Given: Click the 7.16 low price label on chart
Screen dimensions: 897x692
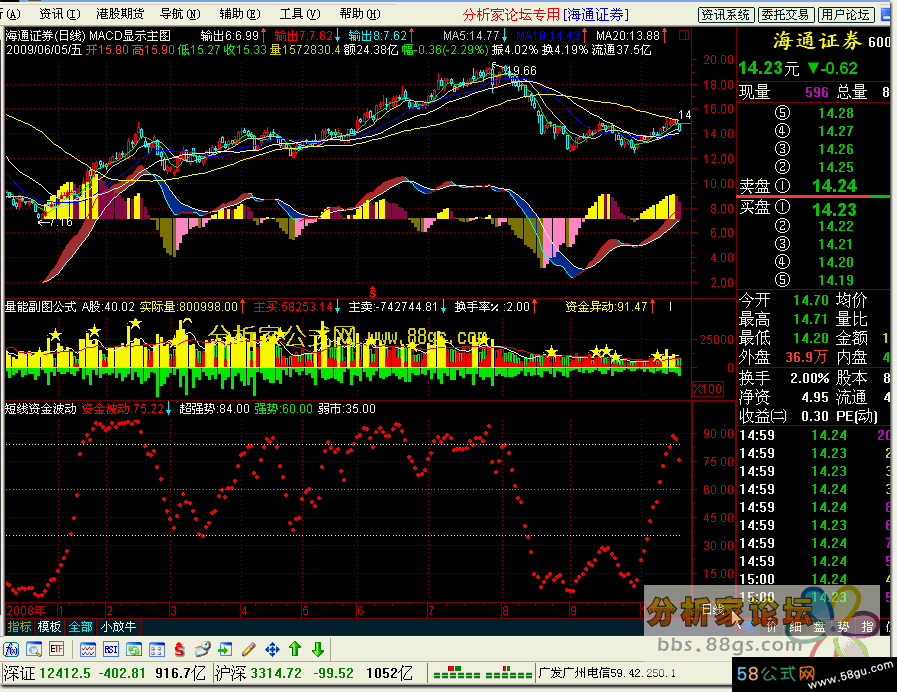Looking at the screenshot, I should pos(61,222).
